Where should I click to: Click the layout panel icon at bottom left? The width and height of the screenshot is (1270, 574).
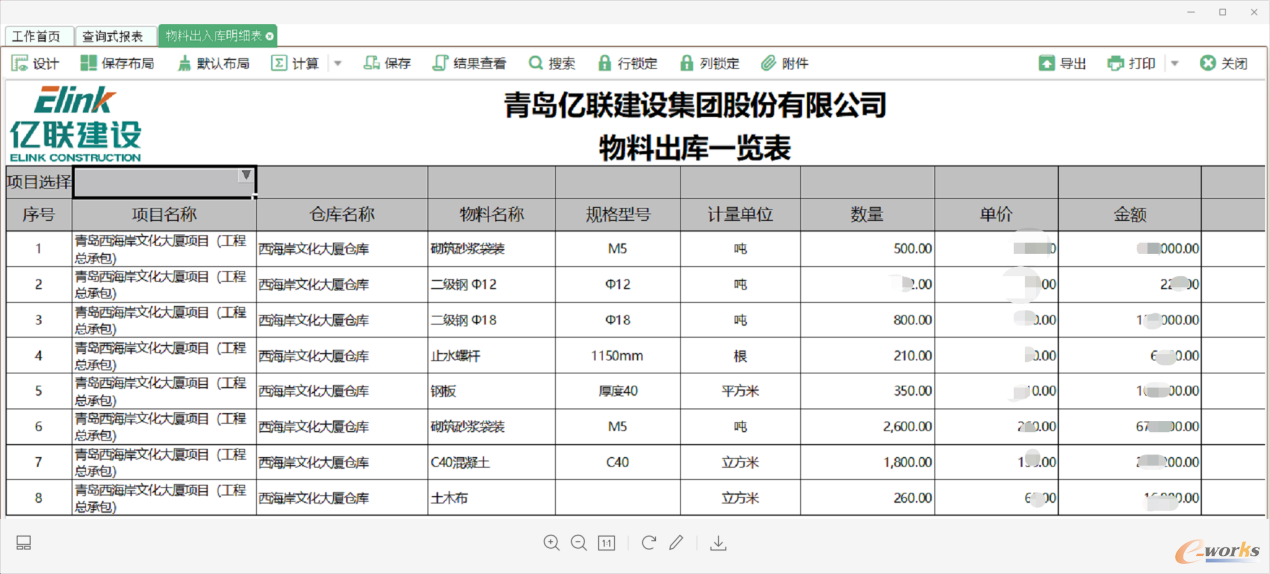24,543
